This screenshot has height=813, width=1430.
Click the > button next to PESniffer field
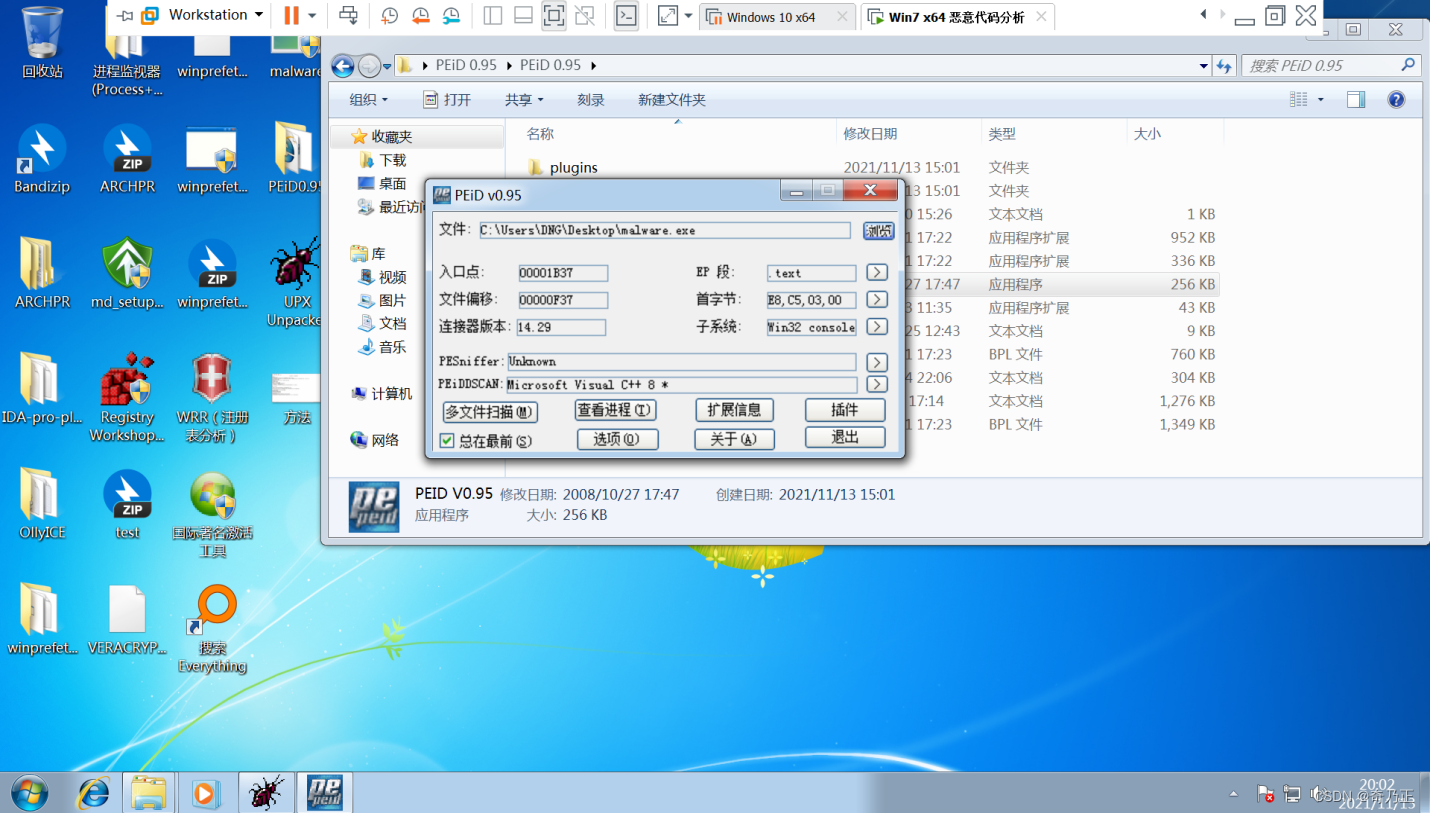pyautogui.click(x=876, y=362)
